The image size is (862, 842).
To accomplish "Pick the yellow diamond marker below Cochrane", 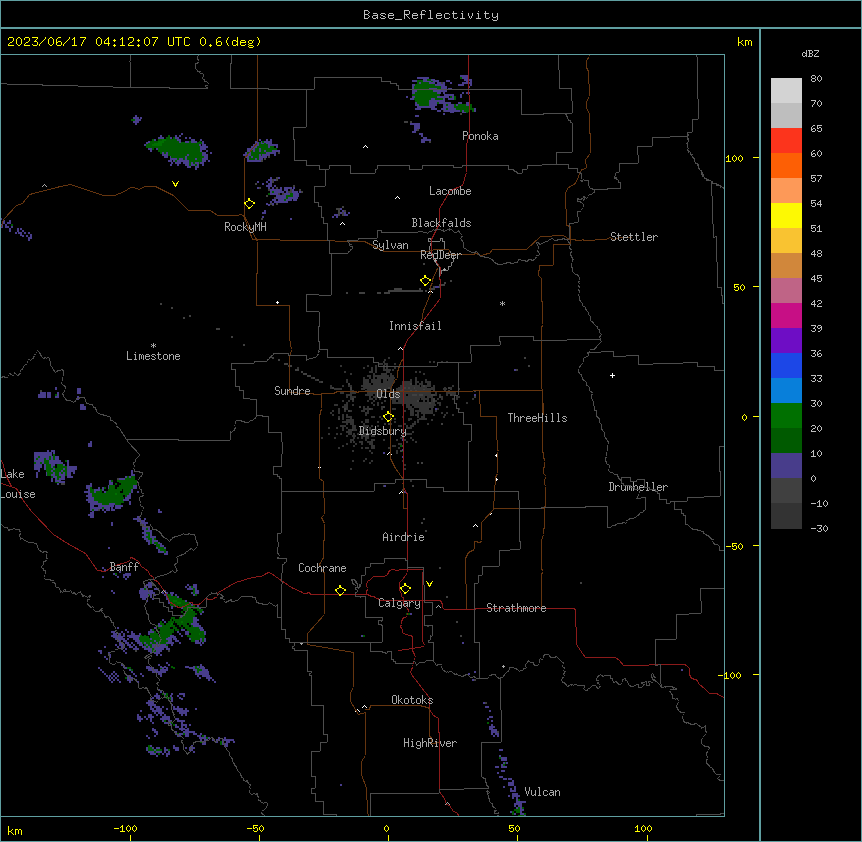I will click(x=340, y=590).
